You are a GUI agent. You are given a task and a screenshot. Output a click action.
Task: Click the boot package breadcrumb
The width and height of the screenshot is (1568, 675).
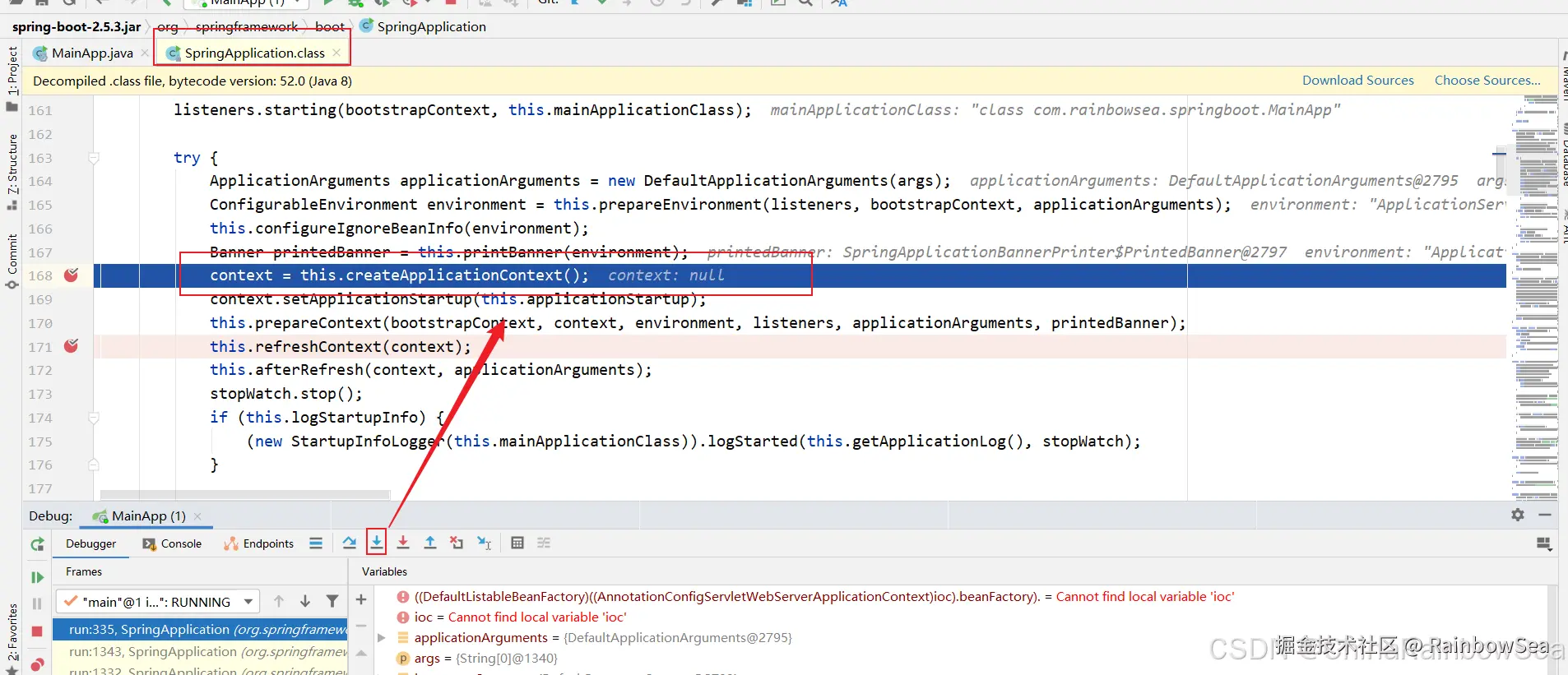click(330, 26)
